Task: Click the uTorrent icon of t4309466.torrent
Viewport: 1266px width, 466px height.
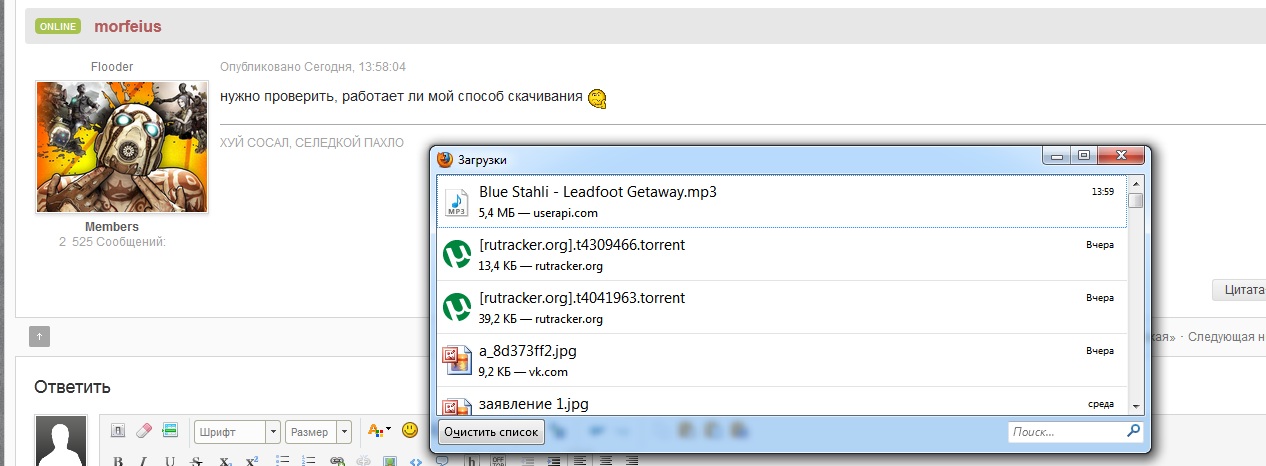Action: pyautogui.click(x=457, y=254)
